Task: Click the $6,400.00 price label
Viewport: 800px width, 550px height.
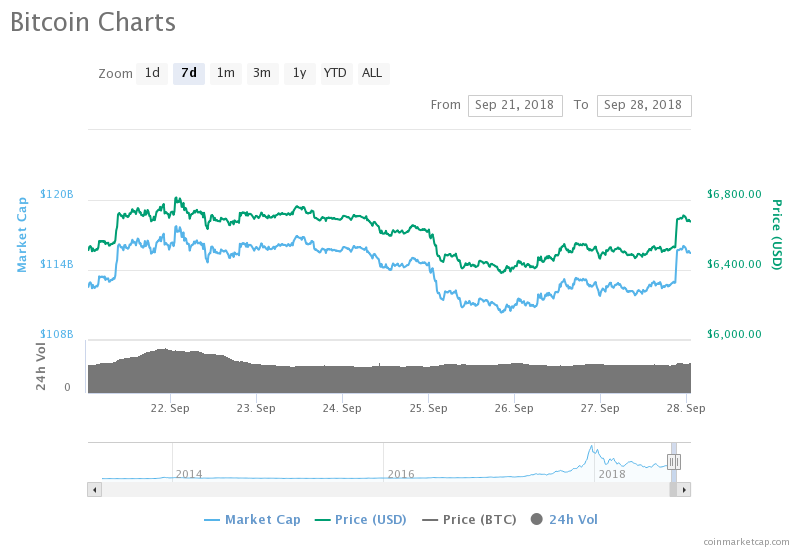Action: (734, 264)
